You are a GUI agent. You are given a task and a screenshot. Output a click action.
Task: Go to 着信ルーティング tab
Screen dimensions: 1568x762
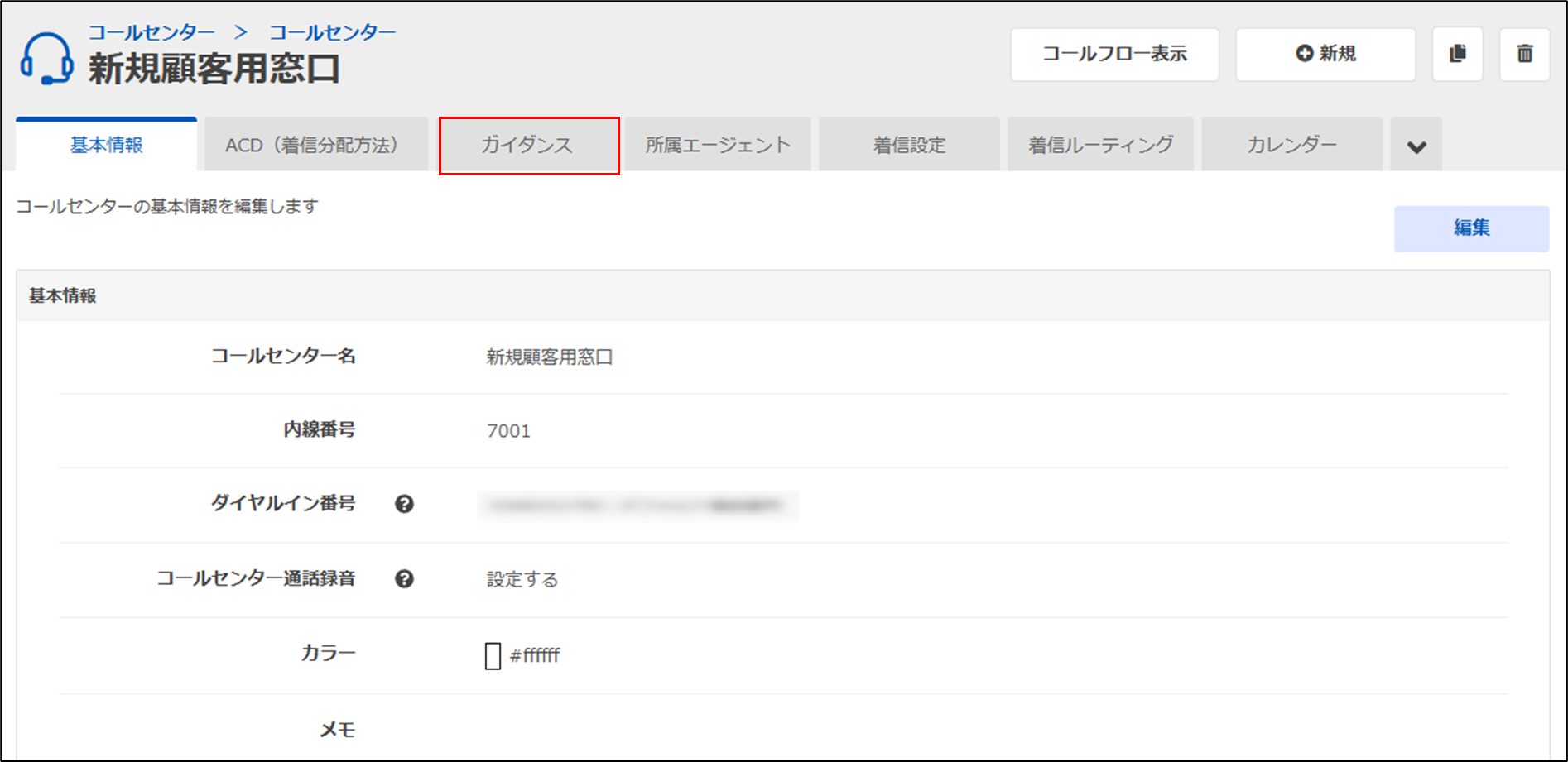(1100, 146)
